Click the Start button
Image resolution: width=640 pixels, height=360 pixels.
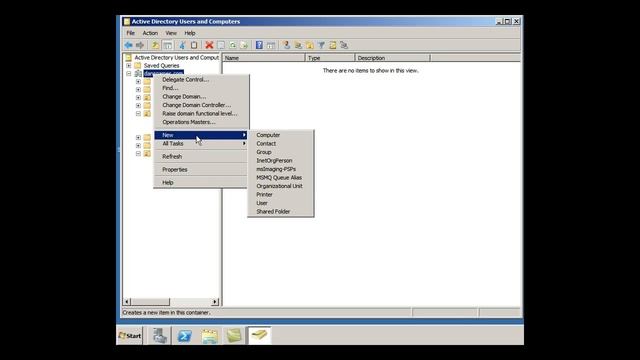(x=130, y=336)
